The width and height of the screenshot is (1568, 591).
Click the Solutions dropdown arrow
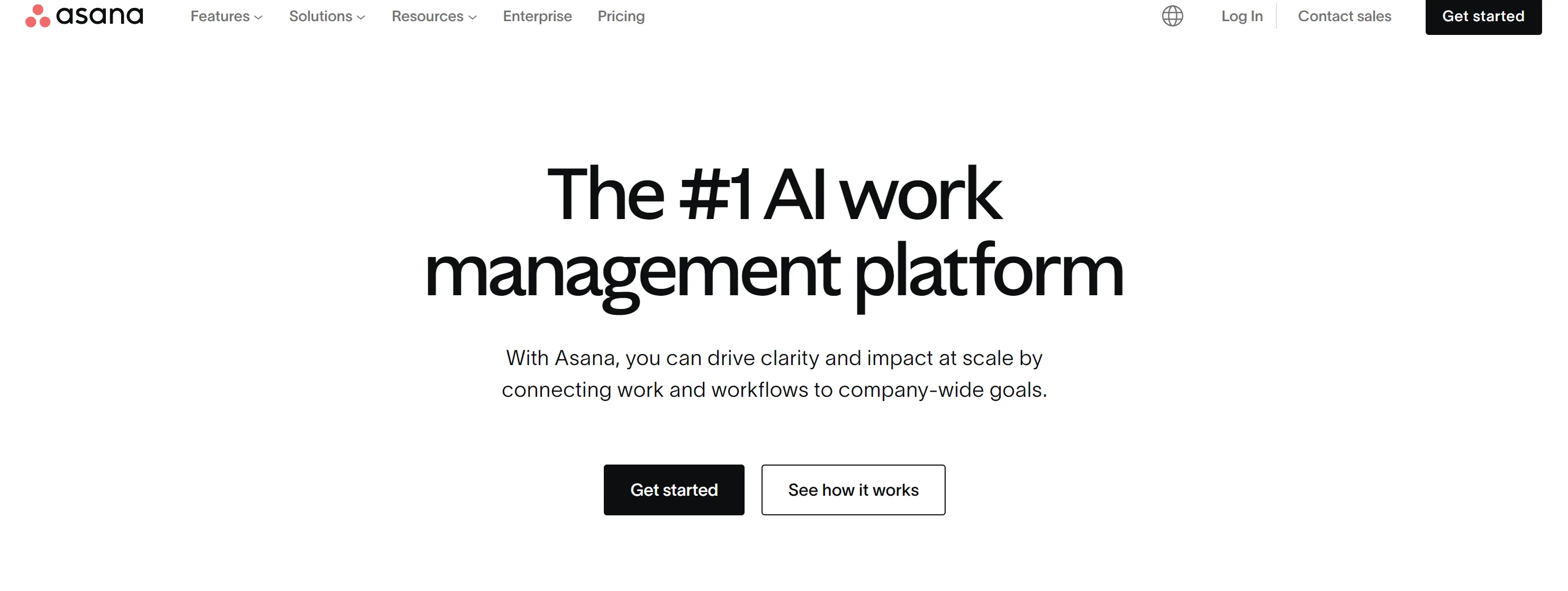click(x=363, y=16)
